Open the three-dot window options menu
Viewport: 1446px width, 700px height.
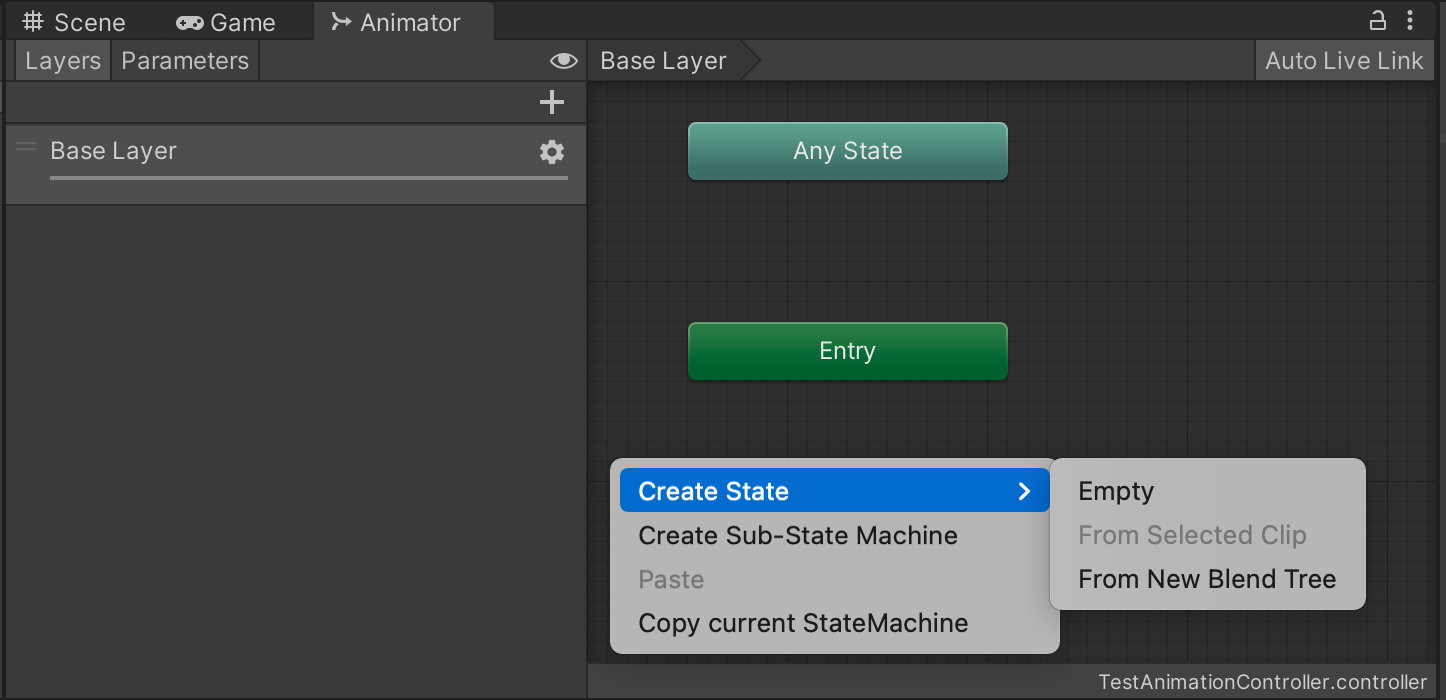(x=1410, y=20)
